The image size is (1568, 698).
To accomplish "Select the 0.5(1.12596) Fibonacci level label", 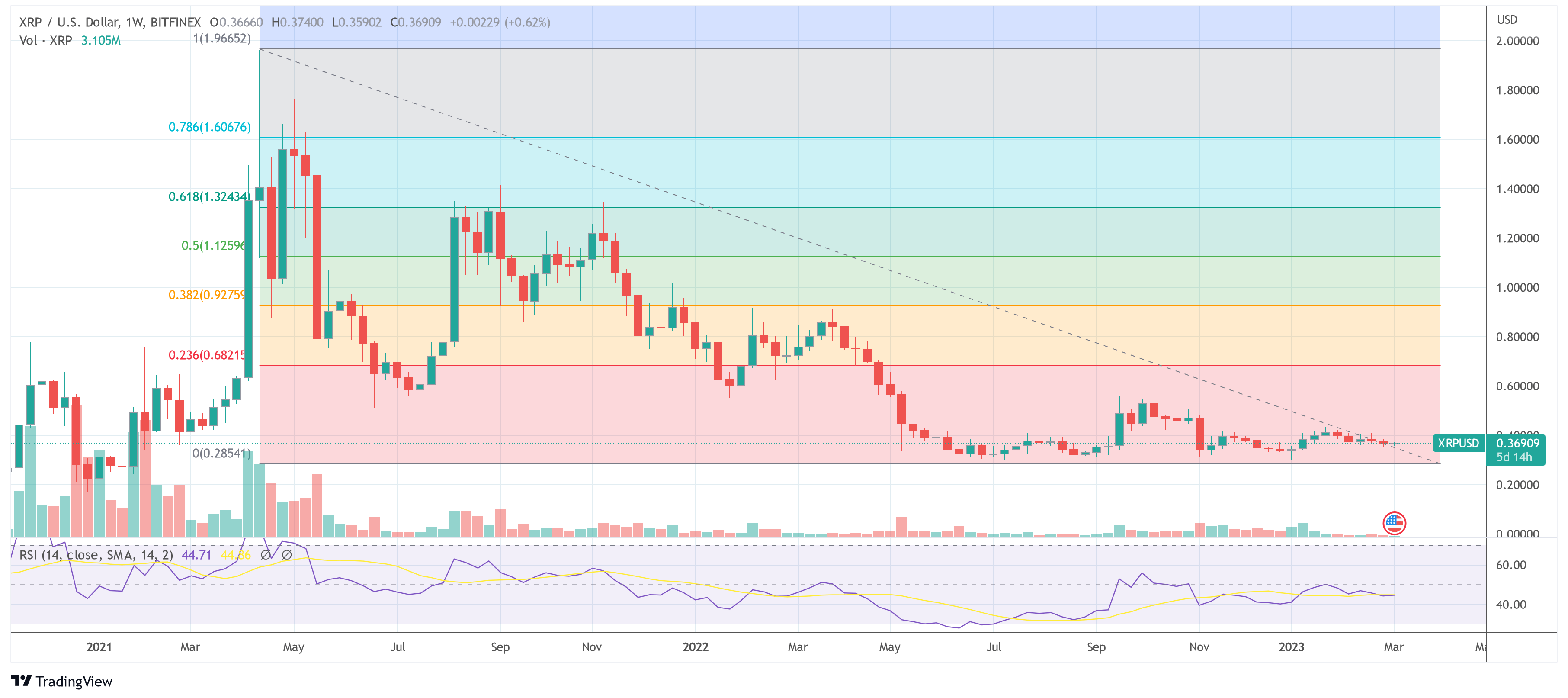I will (x=214, y=245).
